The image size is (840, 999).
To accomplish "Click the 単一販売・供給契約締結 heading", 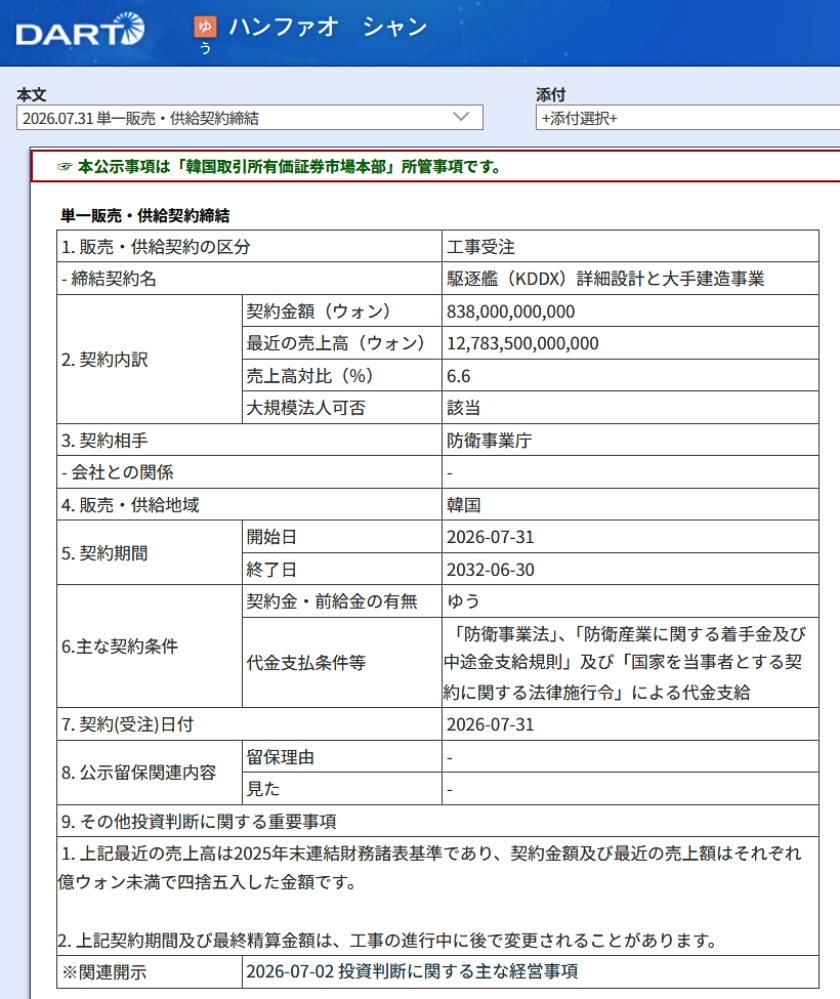I will tap(145, 216).
